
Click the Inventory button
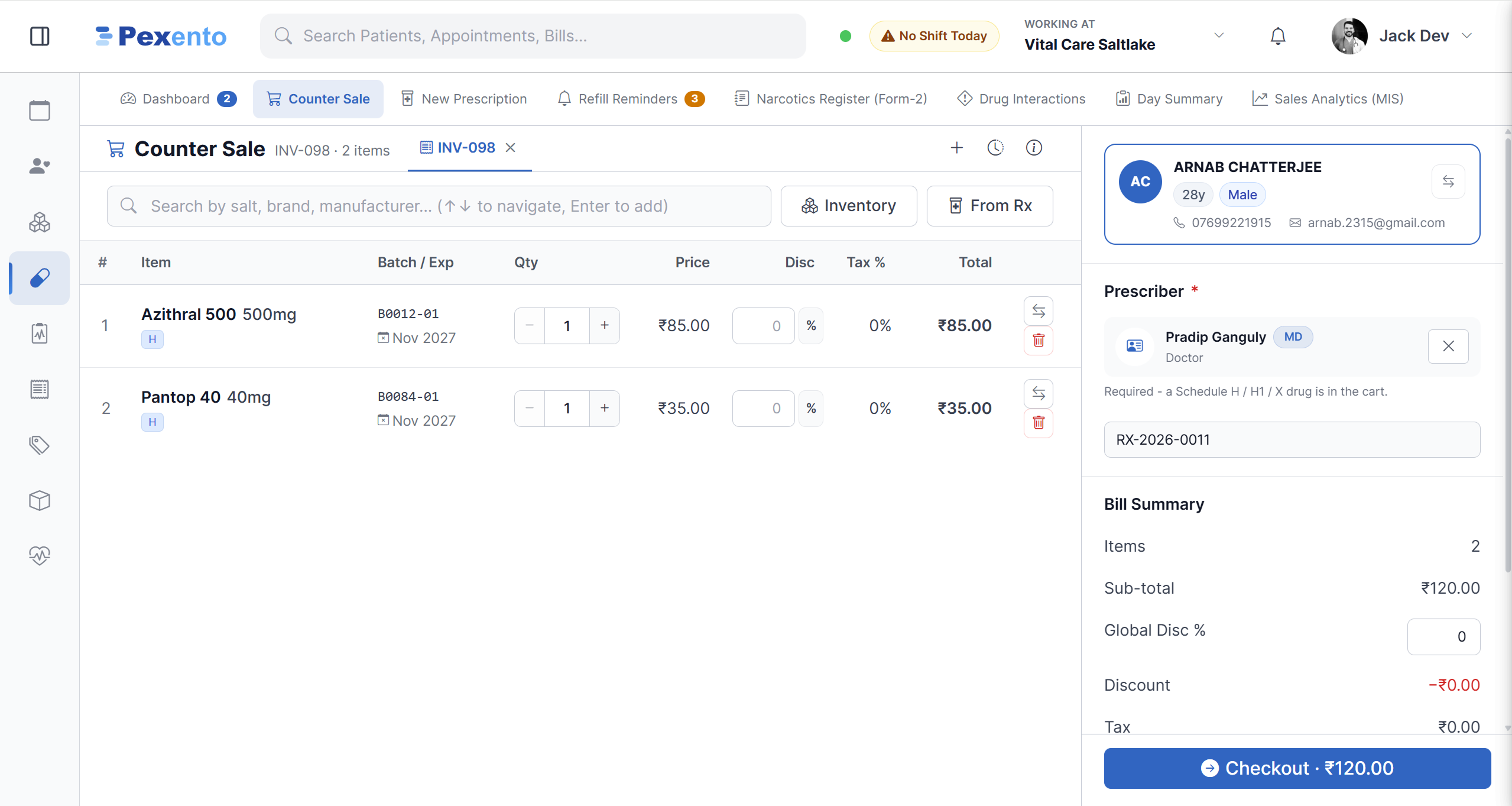[x=849, y=206]
